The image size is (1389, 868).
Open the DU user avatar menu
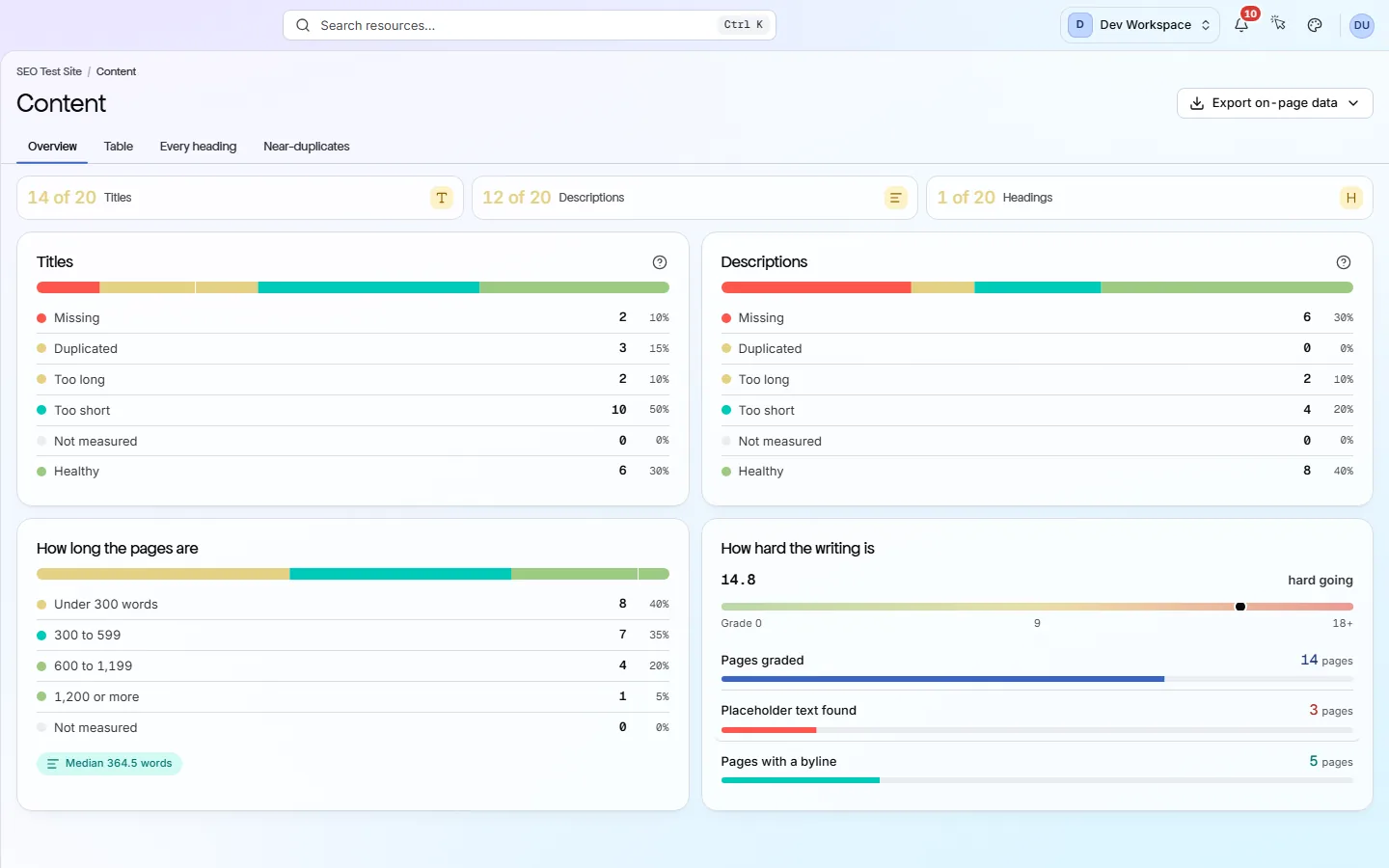[1361, 25]
